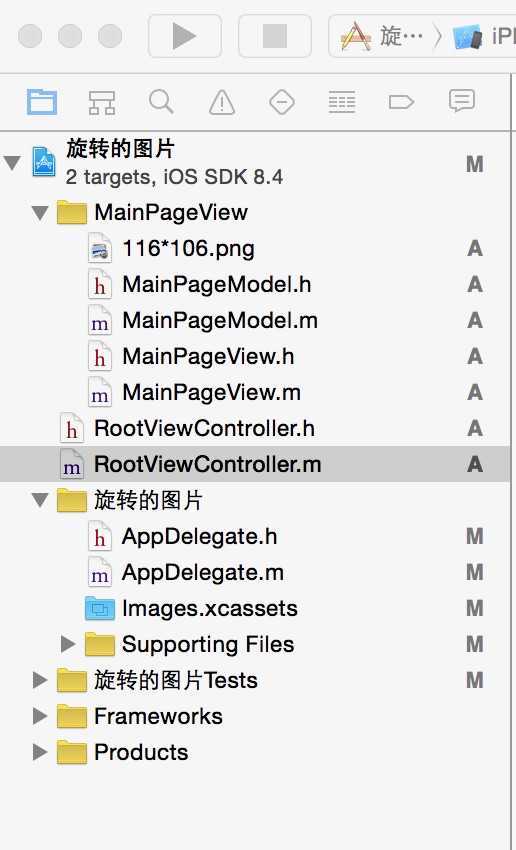Select the 116*106.png image file

[x=255, y=249]
